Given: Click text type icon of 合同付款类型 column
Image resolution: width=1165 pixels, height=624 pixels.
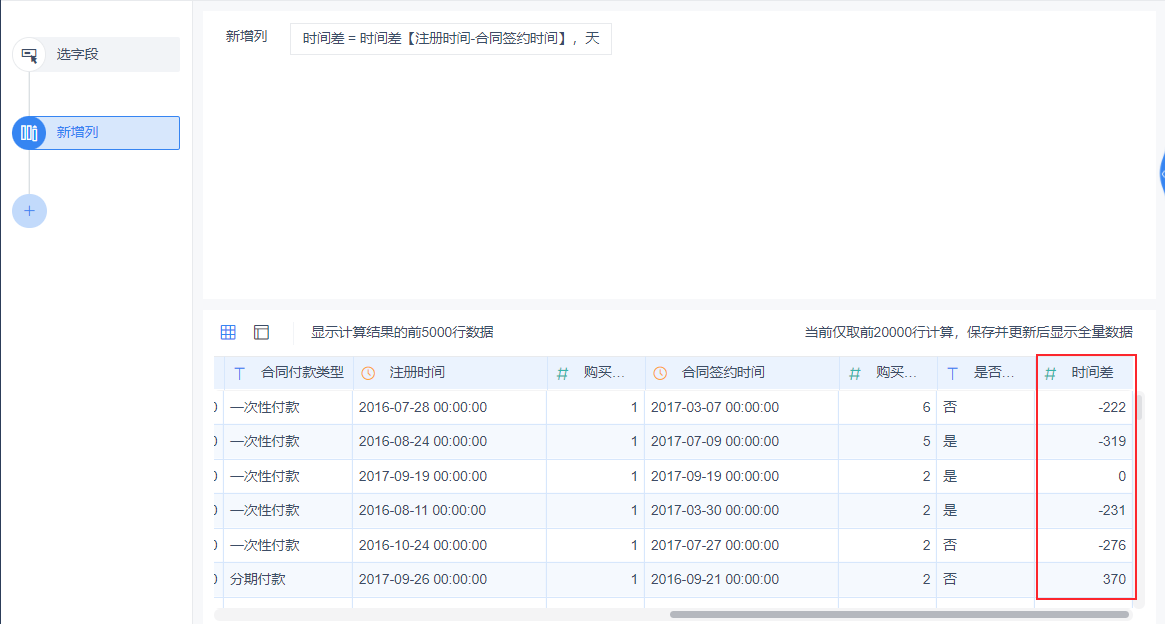Looking at the screenshot, I should pos(239,374).
